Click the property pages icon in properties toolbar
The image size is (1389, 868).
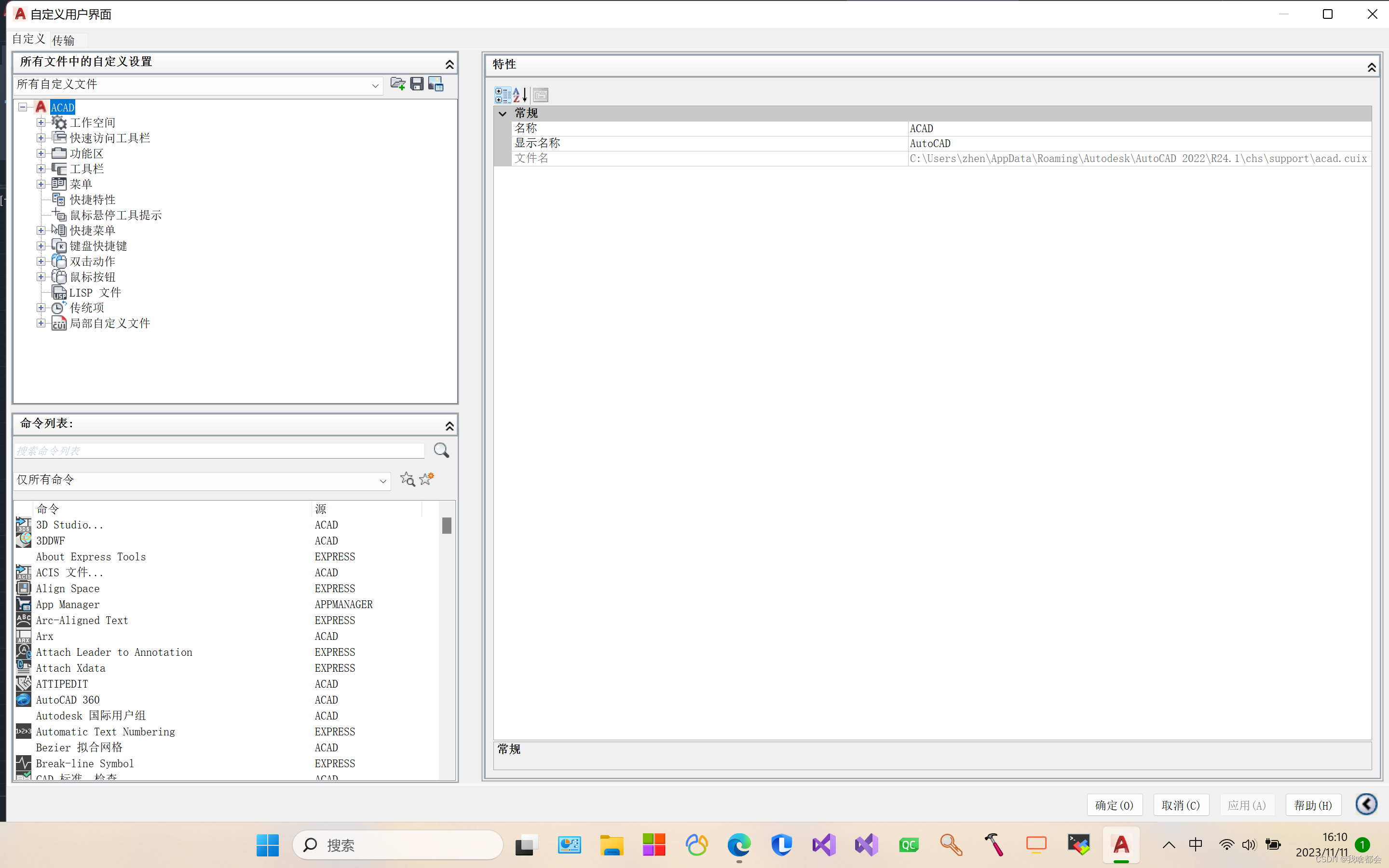(541, 95)
